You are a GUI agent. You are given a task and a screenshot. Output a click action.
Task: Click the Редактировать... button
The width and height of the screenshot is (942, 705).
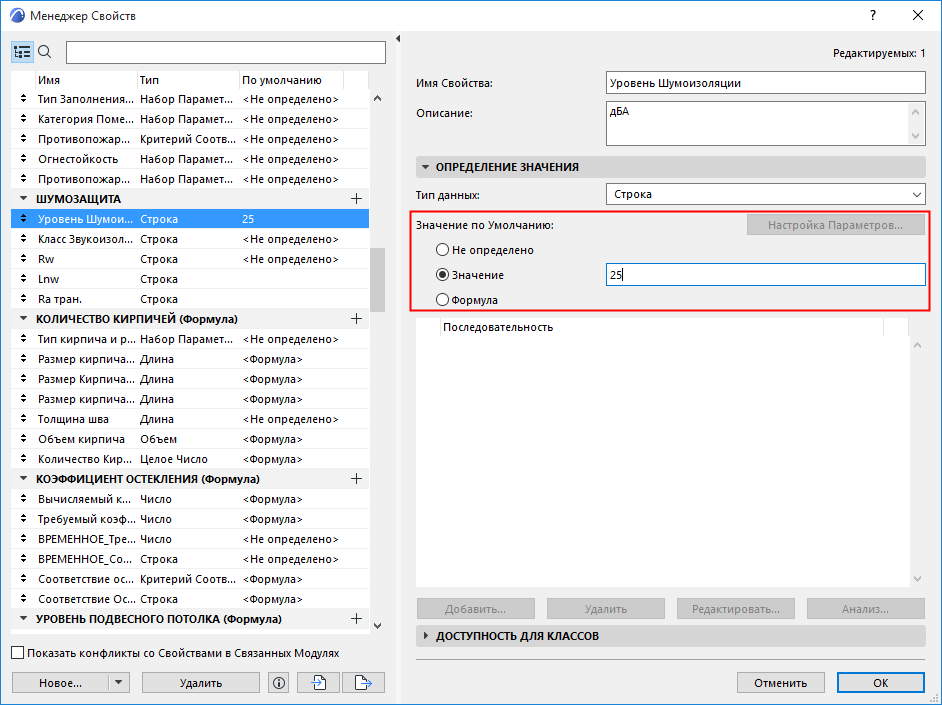click(x=736, y=609)
